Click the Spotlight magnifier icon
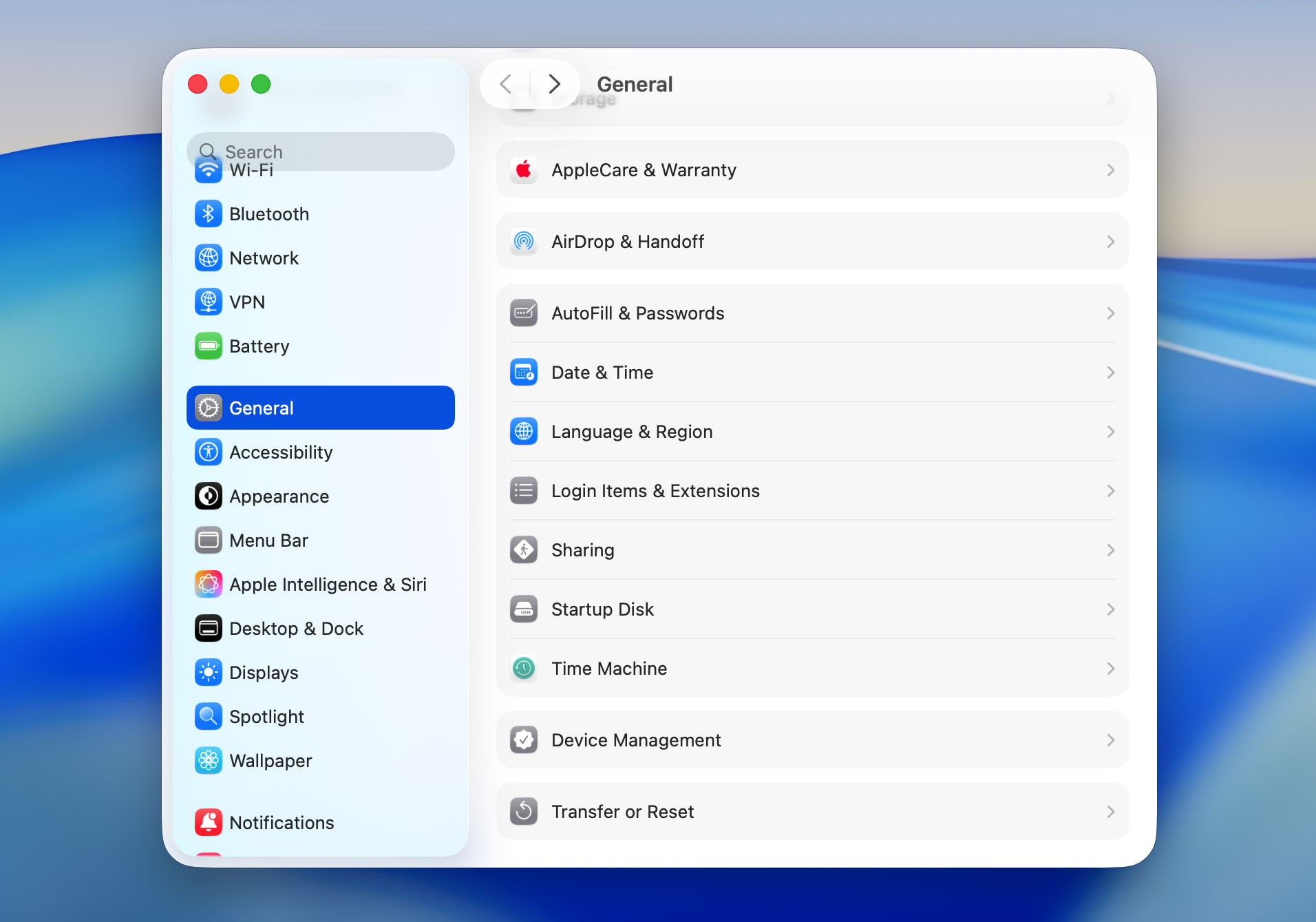The height and width of the screenshot is (922, 1316). point(209,717)
